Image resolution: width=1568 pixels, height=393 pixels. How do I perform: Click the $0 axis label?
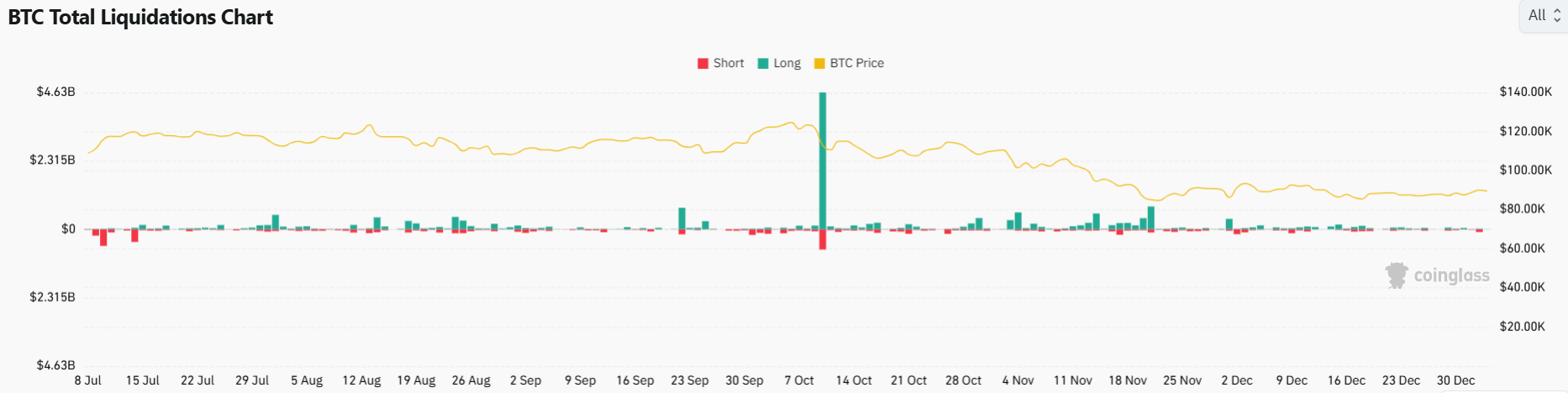pyautogui.click(x=68, y=228)
